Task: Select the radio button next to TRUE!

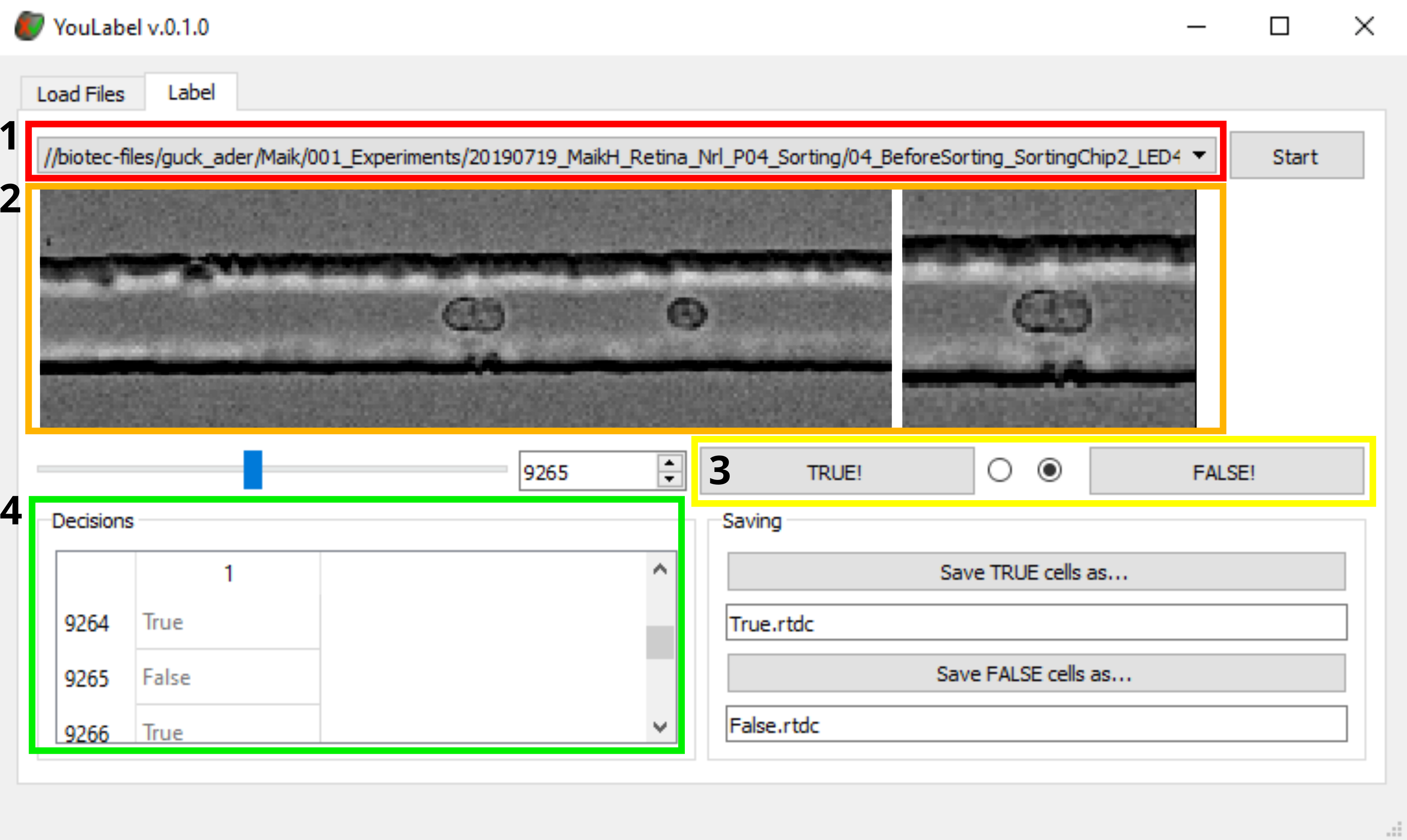Action: pyautogui.click(x=1000, y=470)
